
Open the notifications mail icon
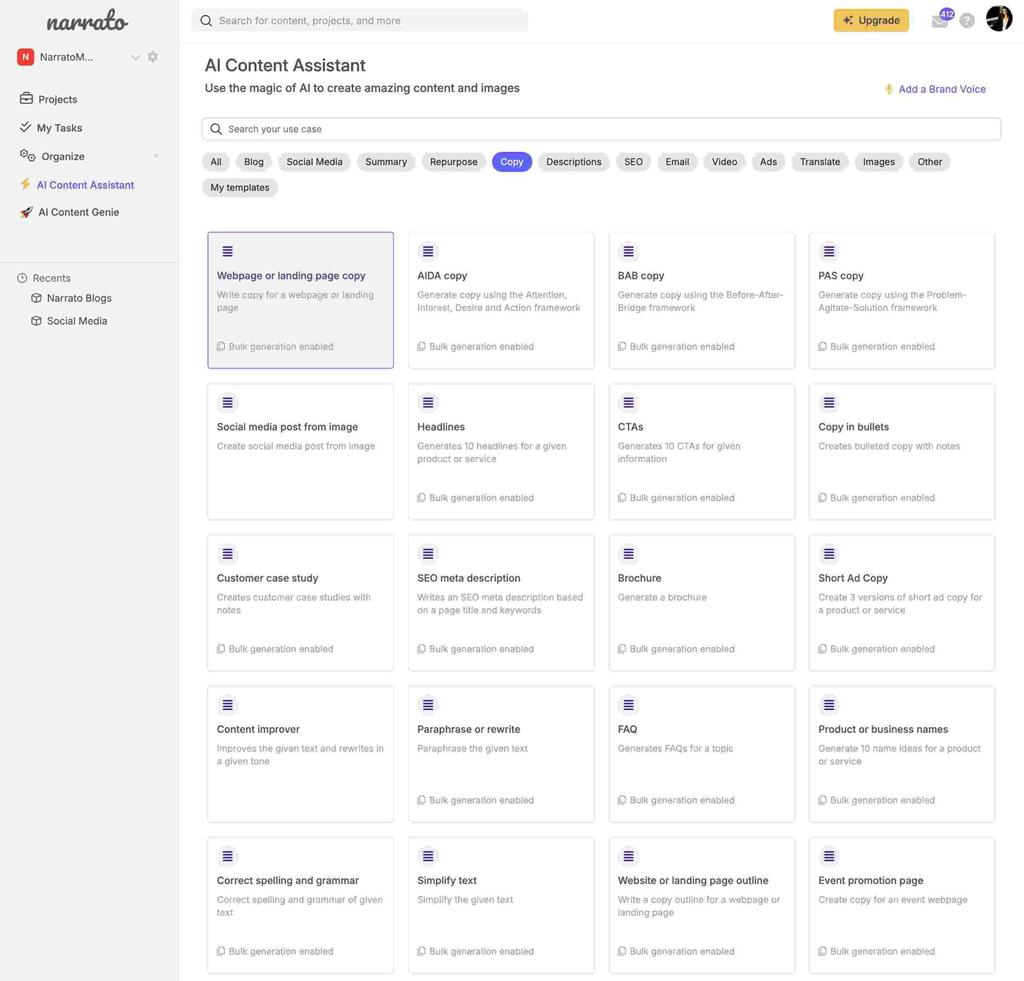tap(940, 21)
